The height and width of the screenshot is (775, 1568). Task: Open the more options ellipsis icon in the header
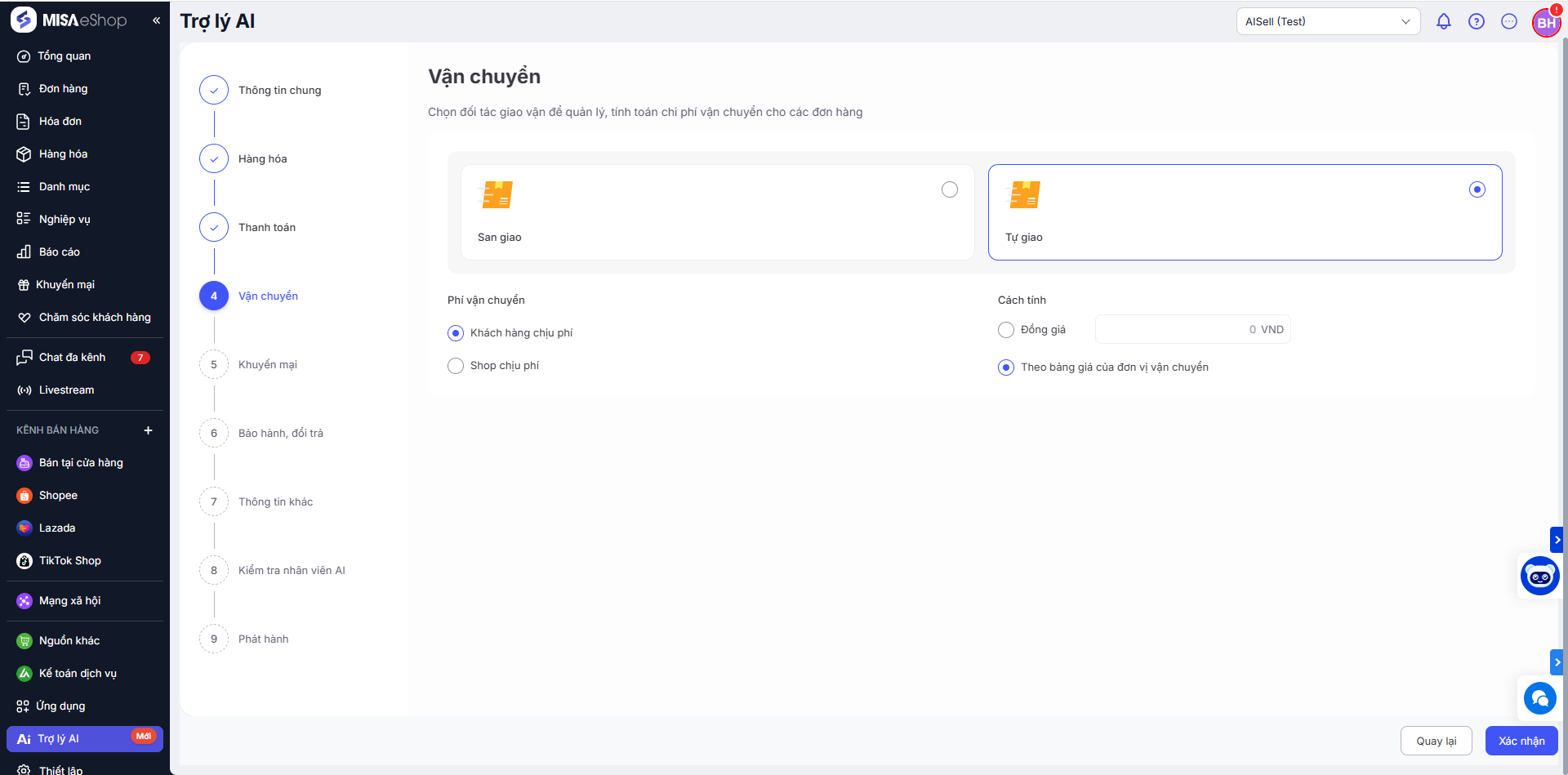1508,22
